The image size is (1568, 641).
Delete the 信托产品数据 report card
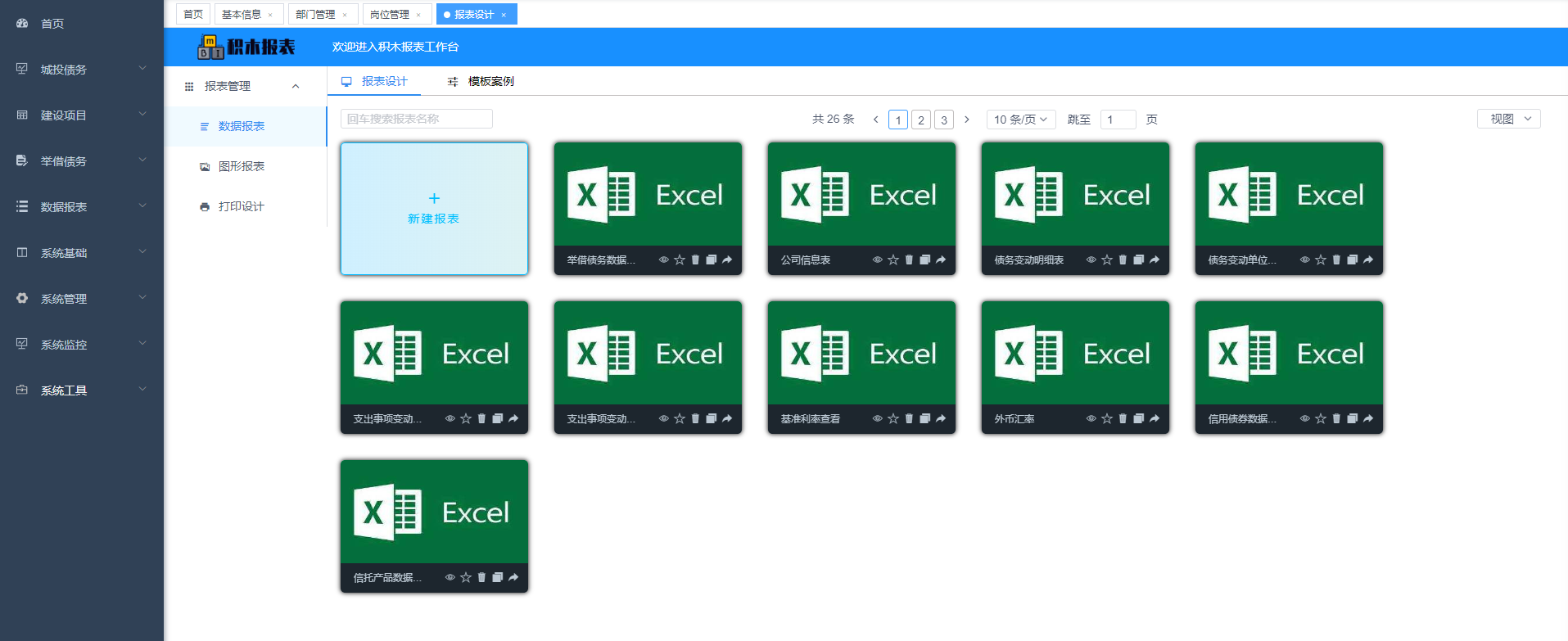tap(481, 577)
